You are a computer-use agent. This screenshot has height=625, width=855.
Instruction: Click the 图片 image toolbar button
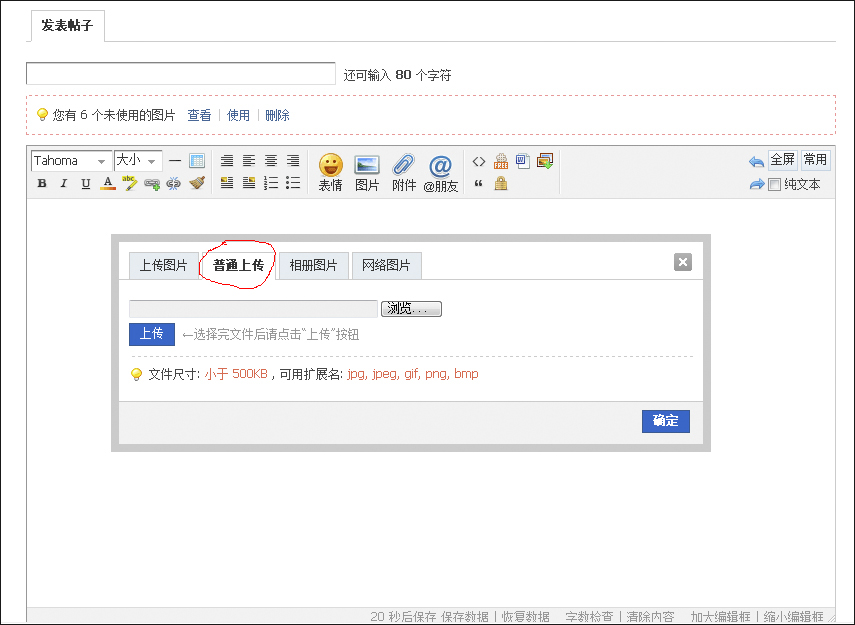click(x=367, y=173)
